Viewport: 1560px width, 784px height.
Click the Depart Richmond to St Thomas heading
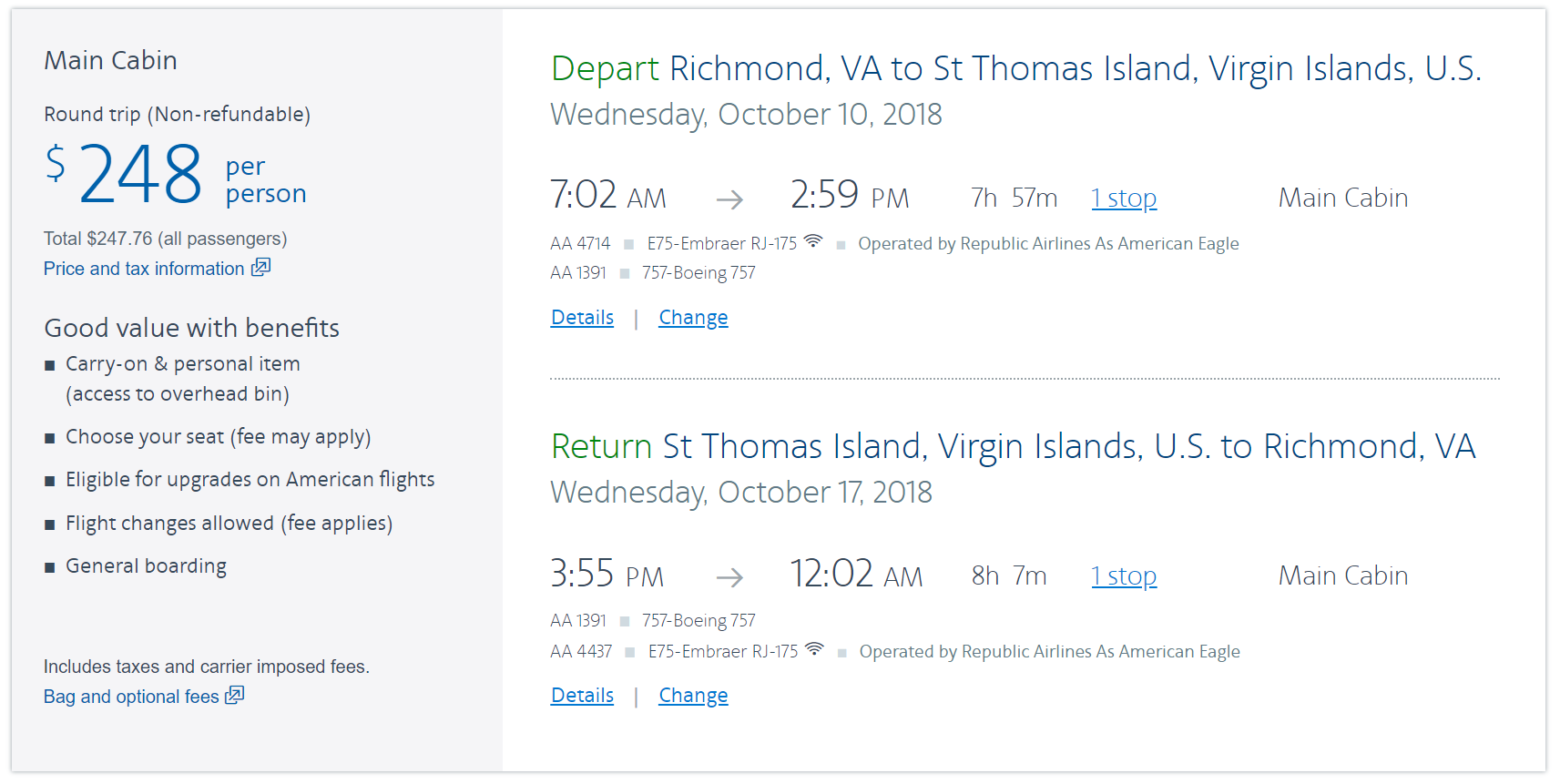click(1015, 69)
